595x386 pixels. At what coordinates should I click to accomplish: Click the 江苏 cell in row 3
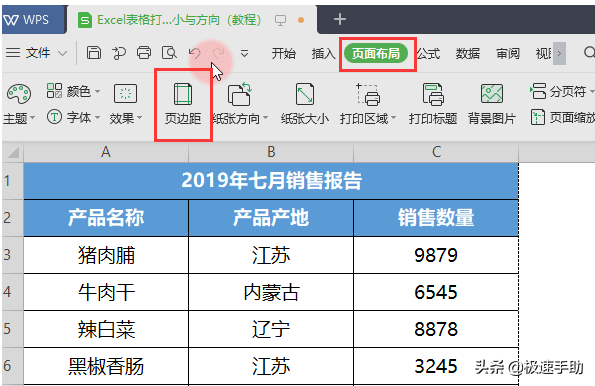point(271,255)
